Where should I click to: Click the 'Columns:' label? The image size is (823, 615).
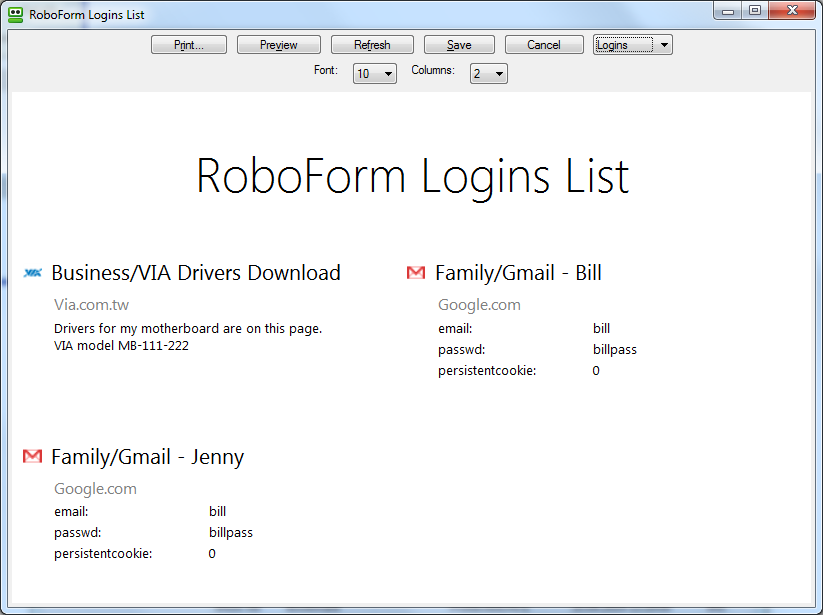pyautogui.click(x=433, y=70)
